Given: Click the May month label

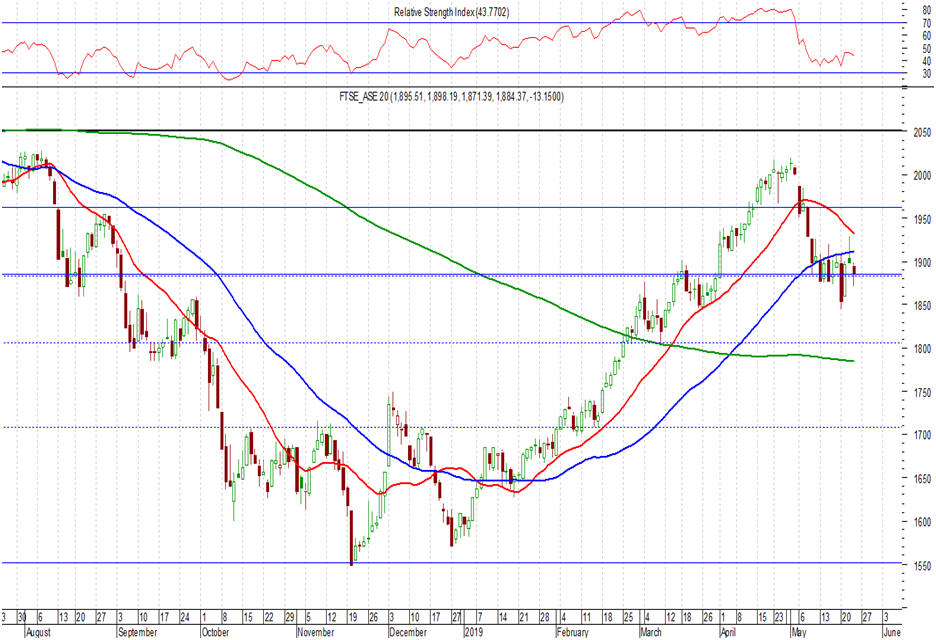Looking at the screenshot, I should click(798, 632).
